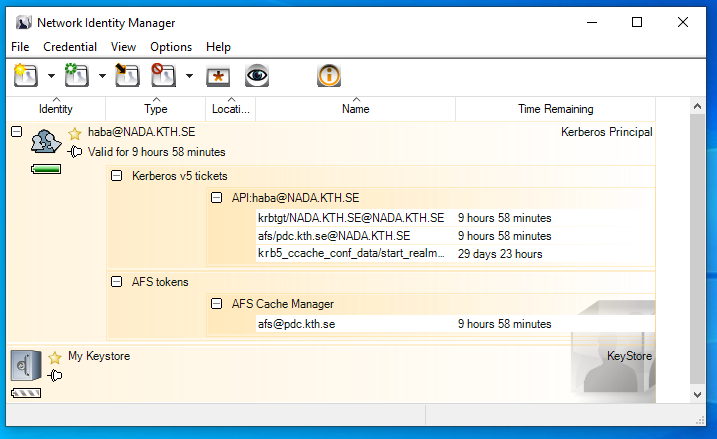Click the Name column header
This screenshot has width=717, height=439.
(355, 109)
